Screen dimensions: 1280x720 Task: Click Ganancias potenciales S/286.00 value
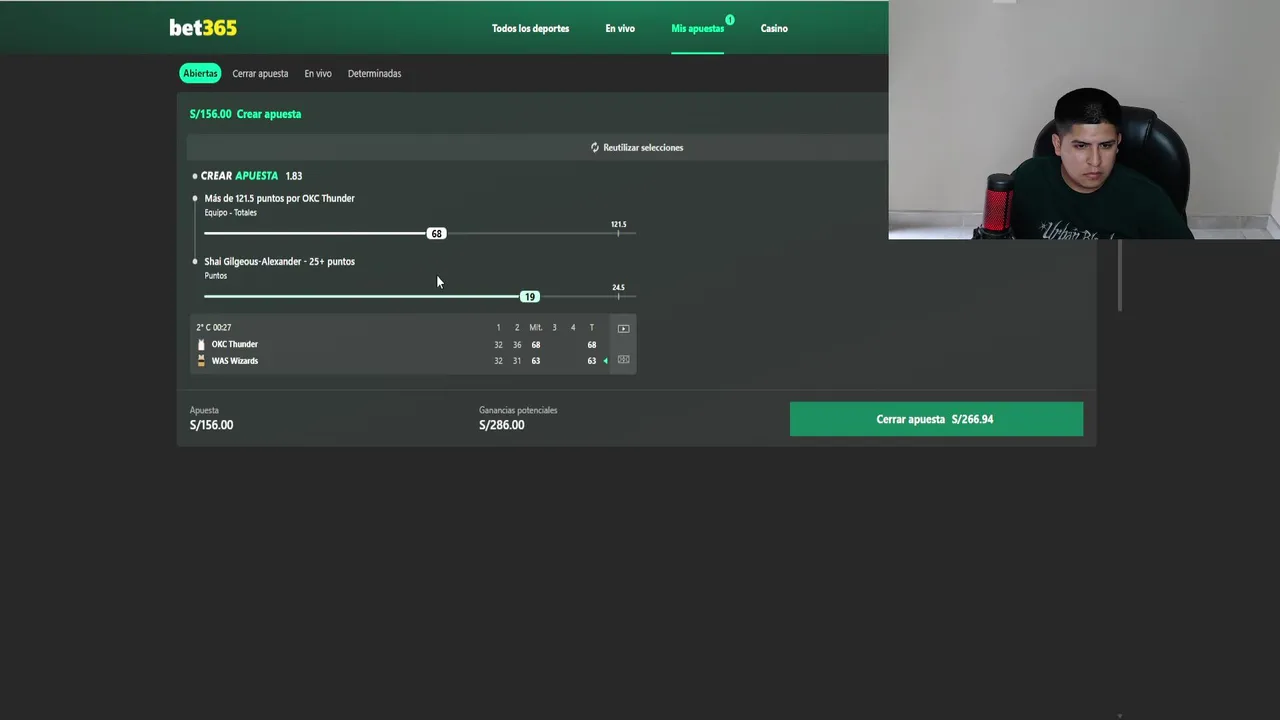pos(501,425)
